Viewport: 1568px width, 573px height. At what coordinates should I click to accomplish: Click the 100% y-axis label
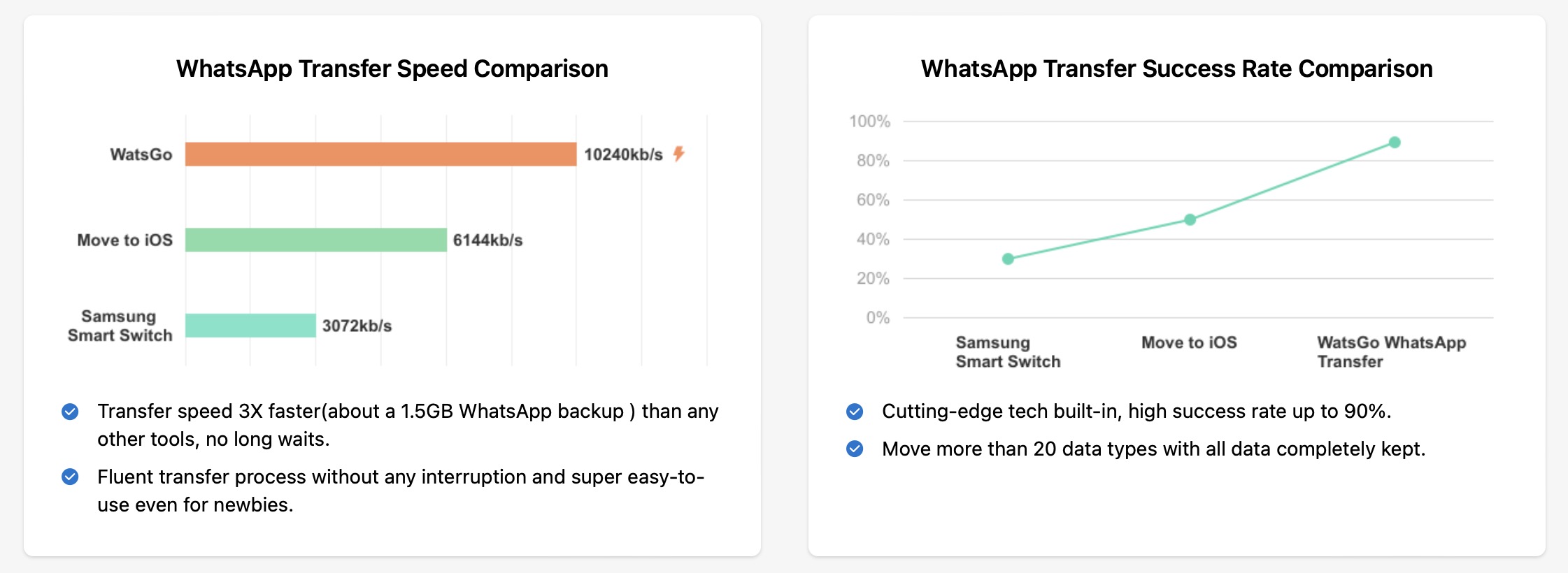(869, 122)
